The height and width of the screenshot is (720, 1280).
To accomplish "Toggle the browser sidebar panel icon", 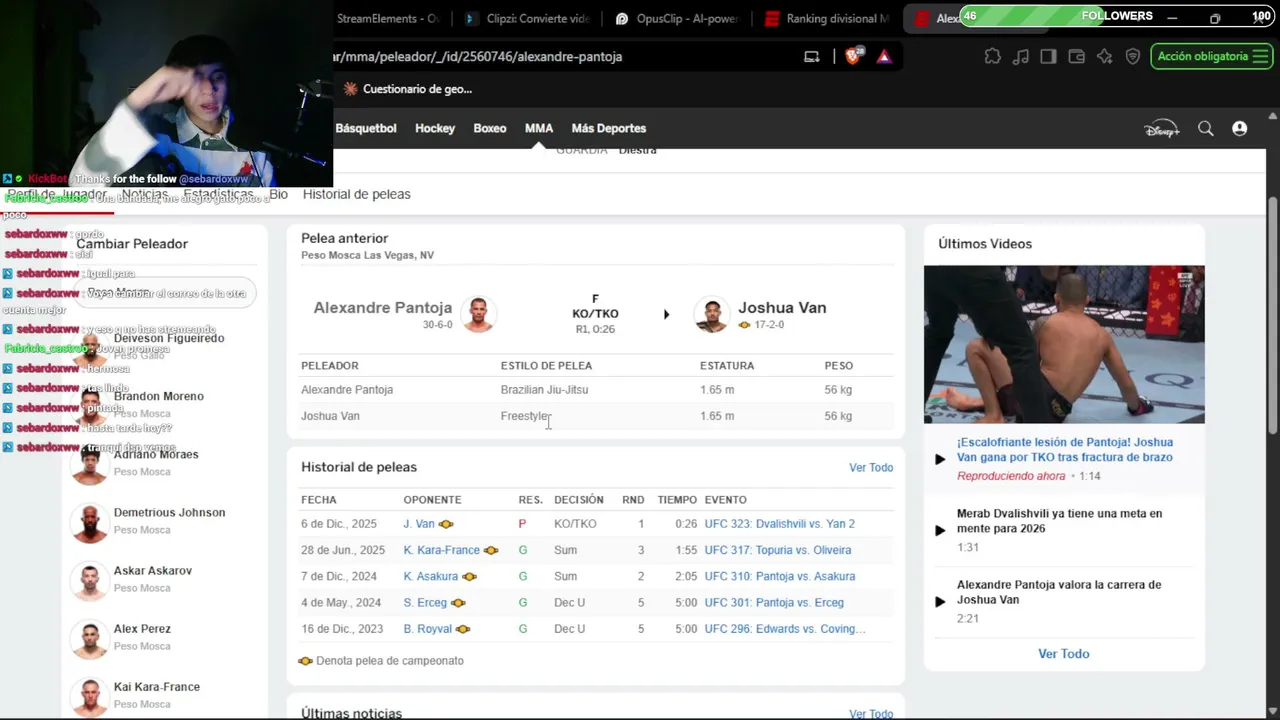I will (x=1048, y=57).
